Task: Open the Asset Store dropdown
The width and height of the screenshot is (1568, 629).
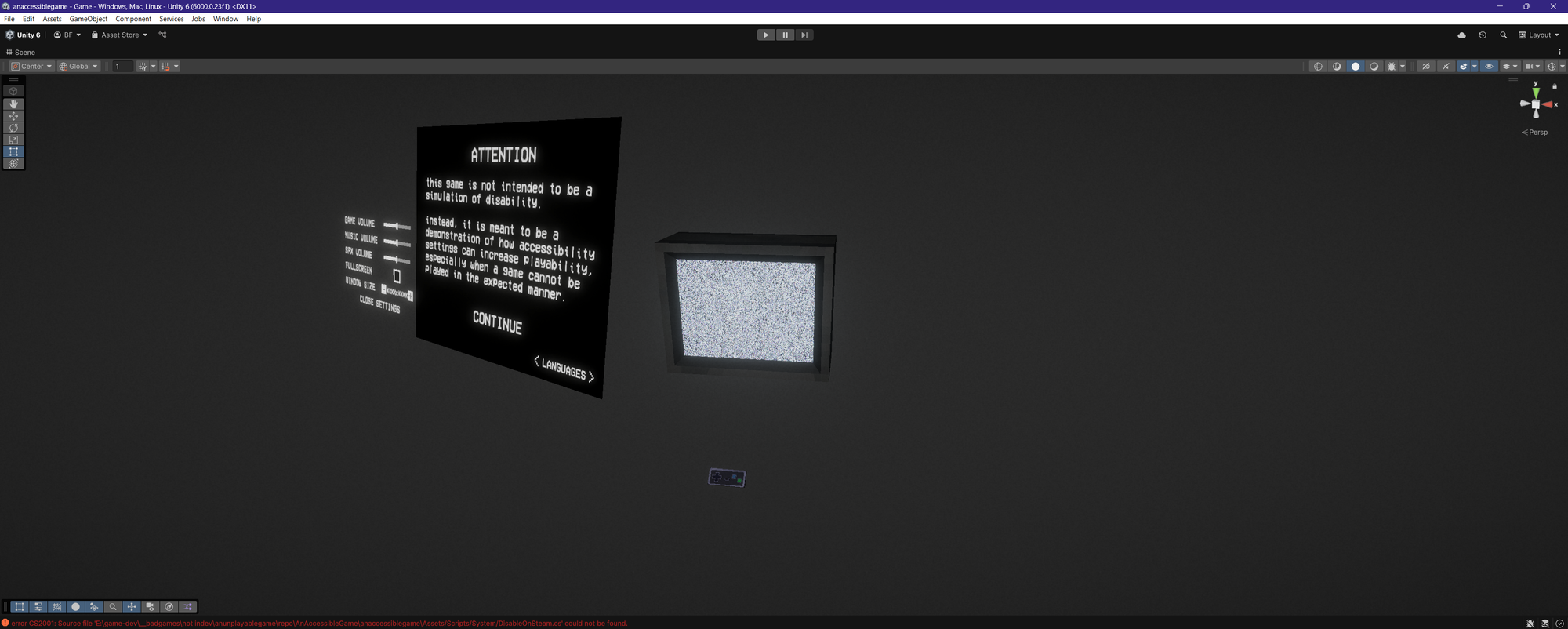Action: (x=119, y=35)
